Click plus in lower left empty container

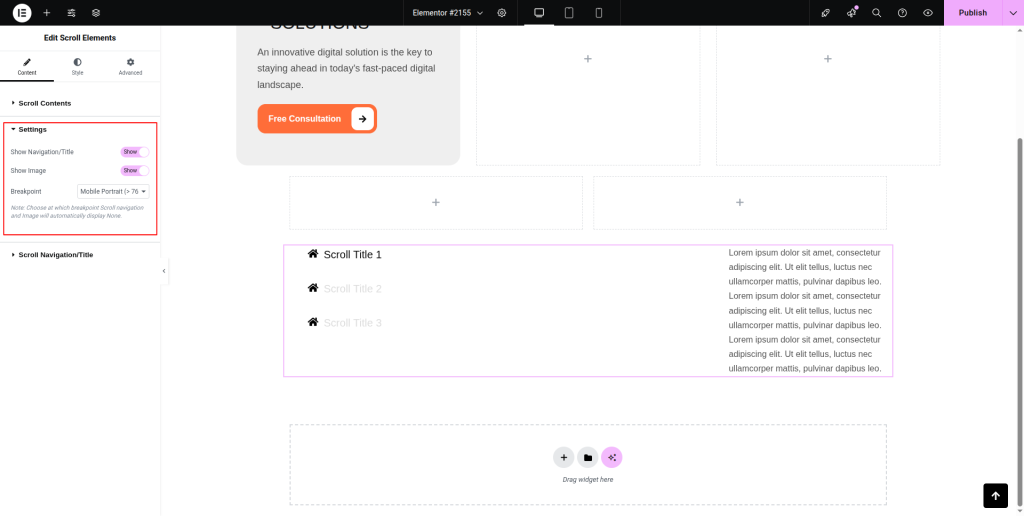[436, 202]
